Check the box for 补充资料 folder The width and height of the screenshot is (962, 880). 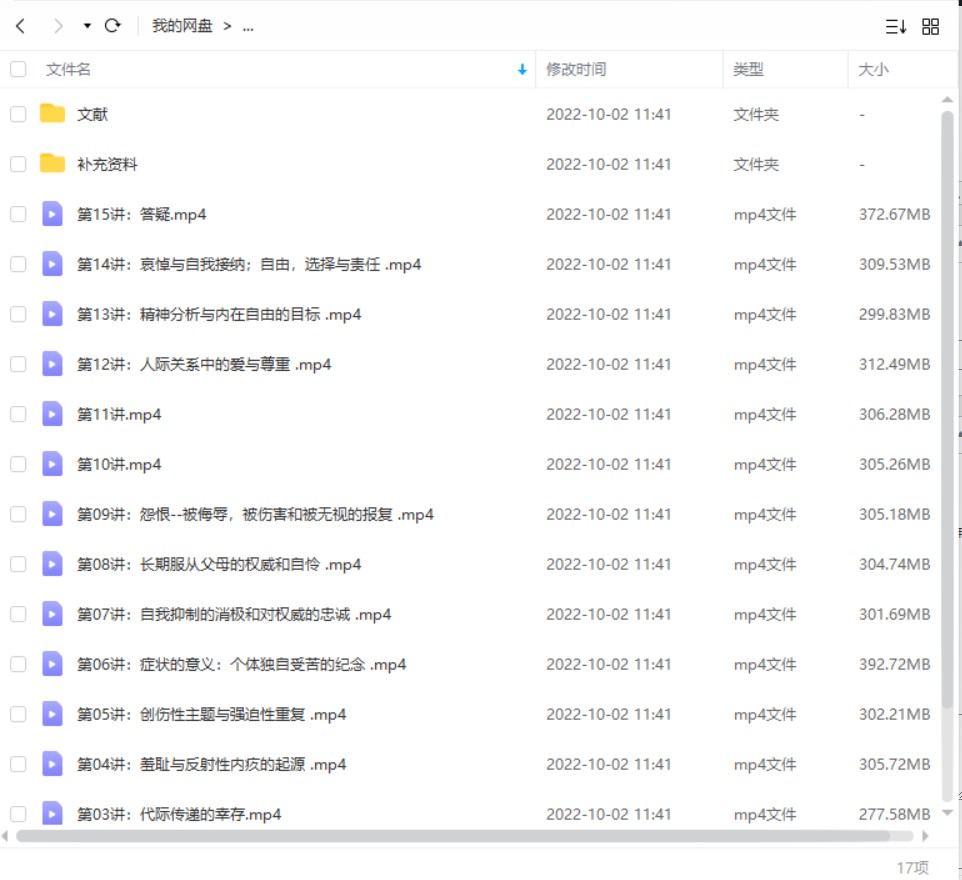coord(18,164)
